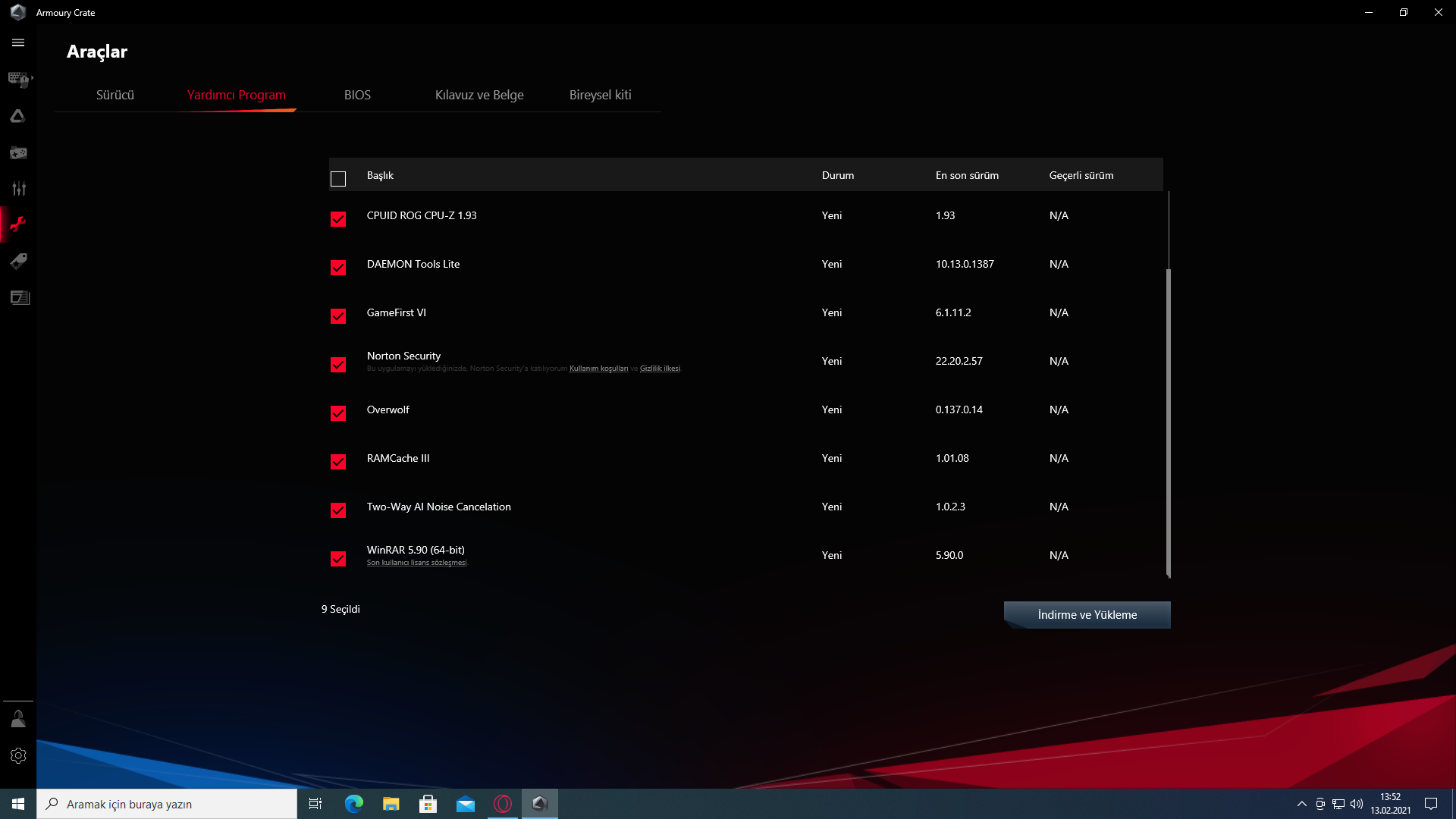Image resolution: width=1456 pixels, height=819 pixels.
Task: Open the news panel sidebar icon
Action: click(x=20, y=298)
